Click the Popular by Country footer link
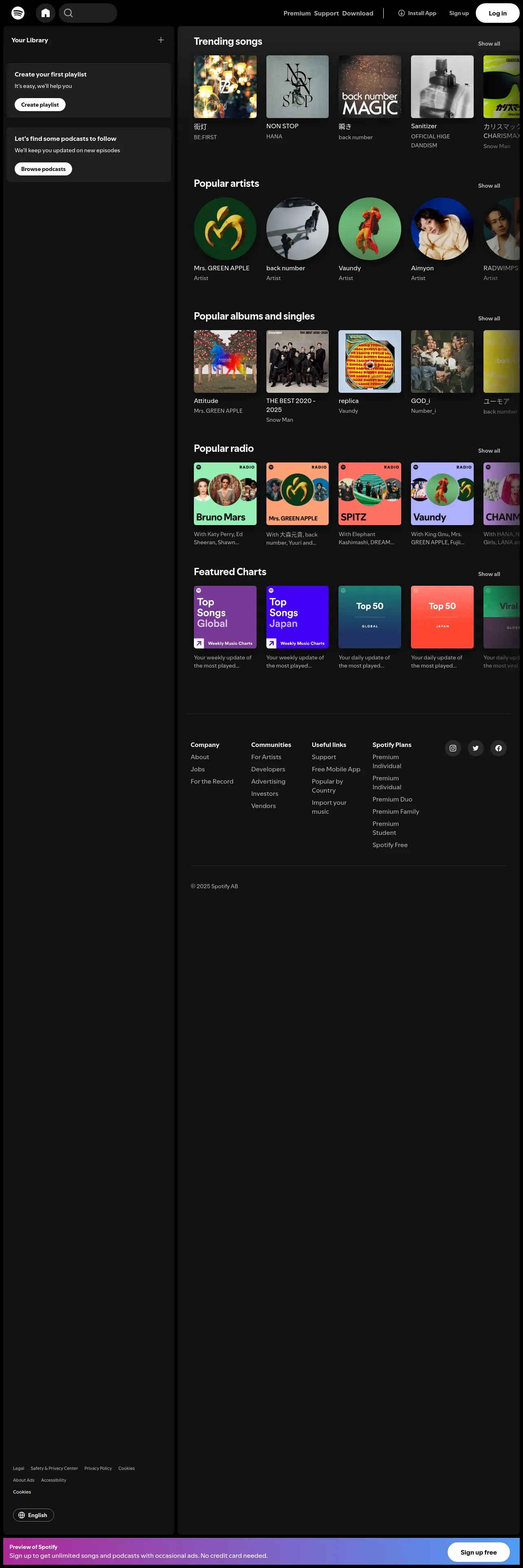The width and height of the screenshot is (523, 1568). coord(327,786)
